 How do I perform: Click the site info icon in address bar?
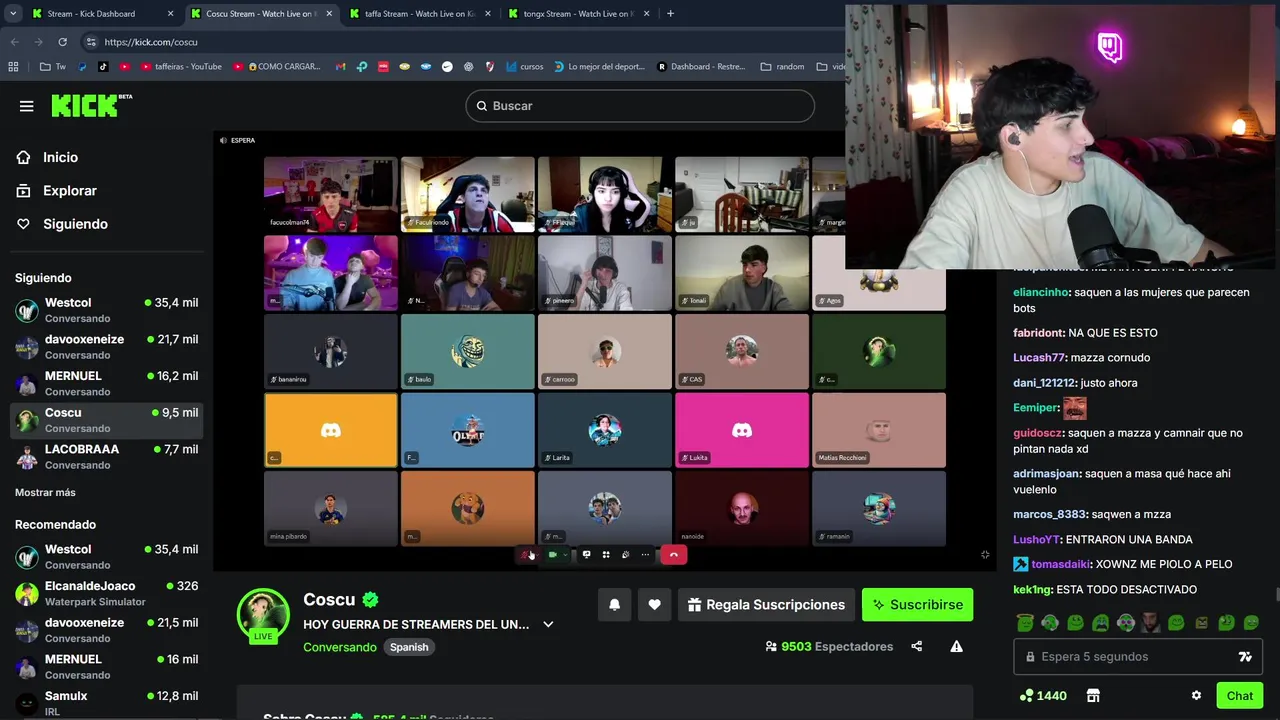point(91,42)
